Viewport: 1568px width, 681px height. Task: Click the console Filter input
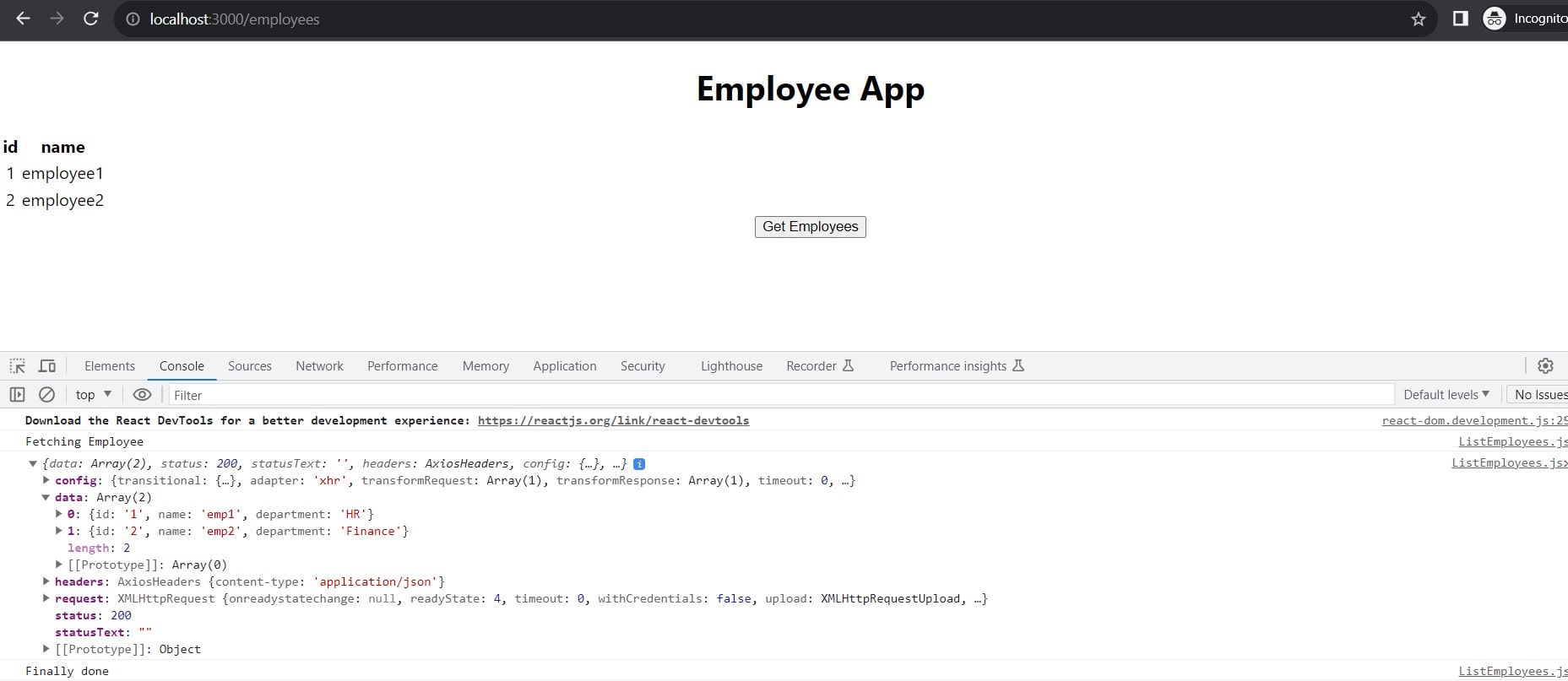click(x=781, y=395)
